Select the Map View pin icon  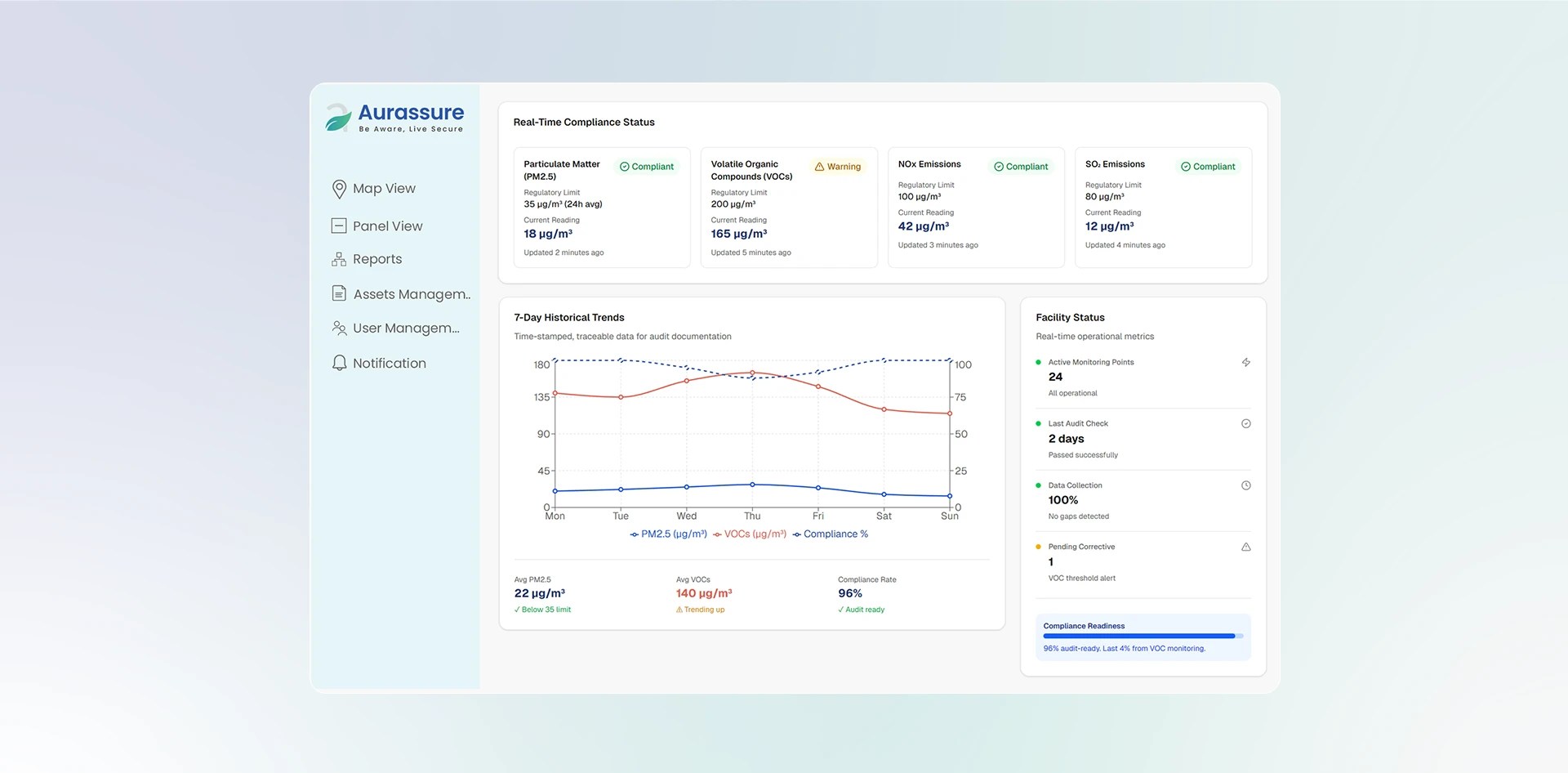339,188
